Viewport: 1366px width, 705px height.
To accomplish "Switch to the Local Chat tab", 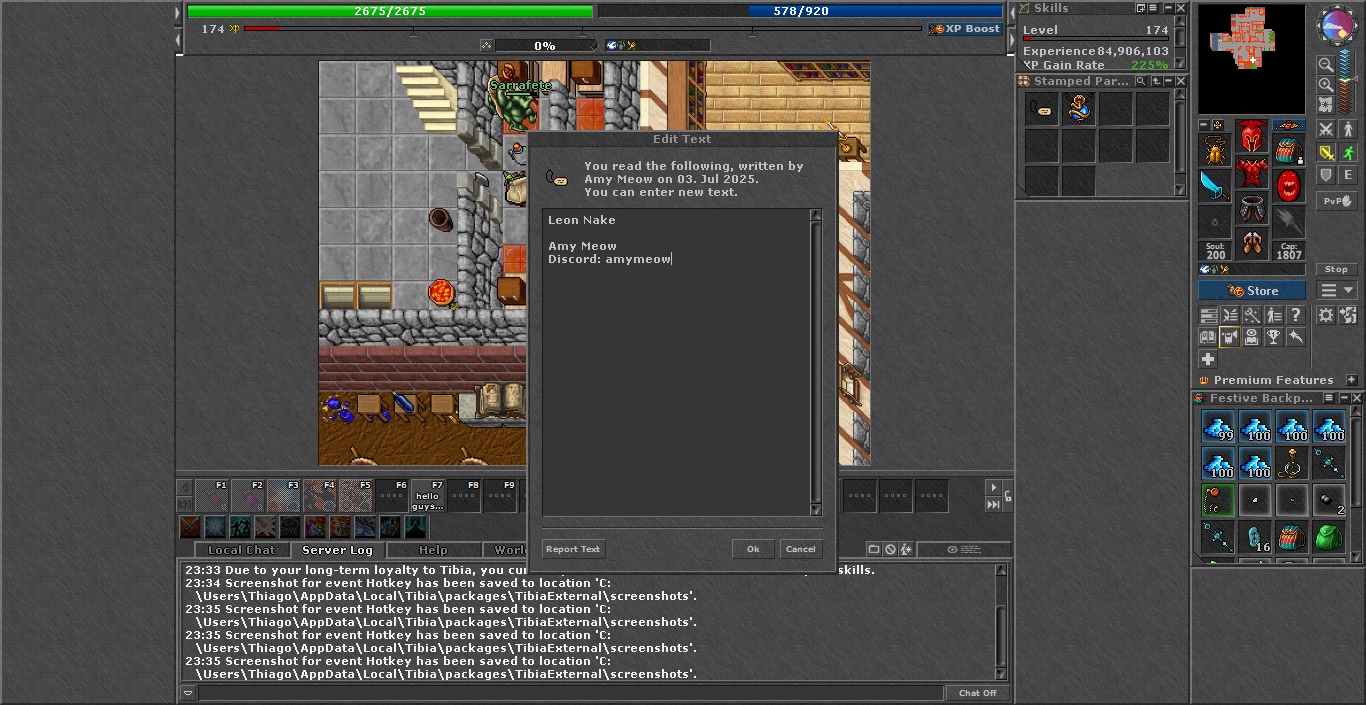I will point(241,550).
